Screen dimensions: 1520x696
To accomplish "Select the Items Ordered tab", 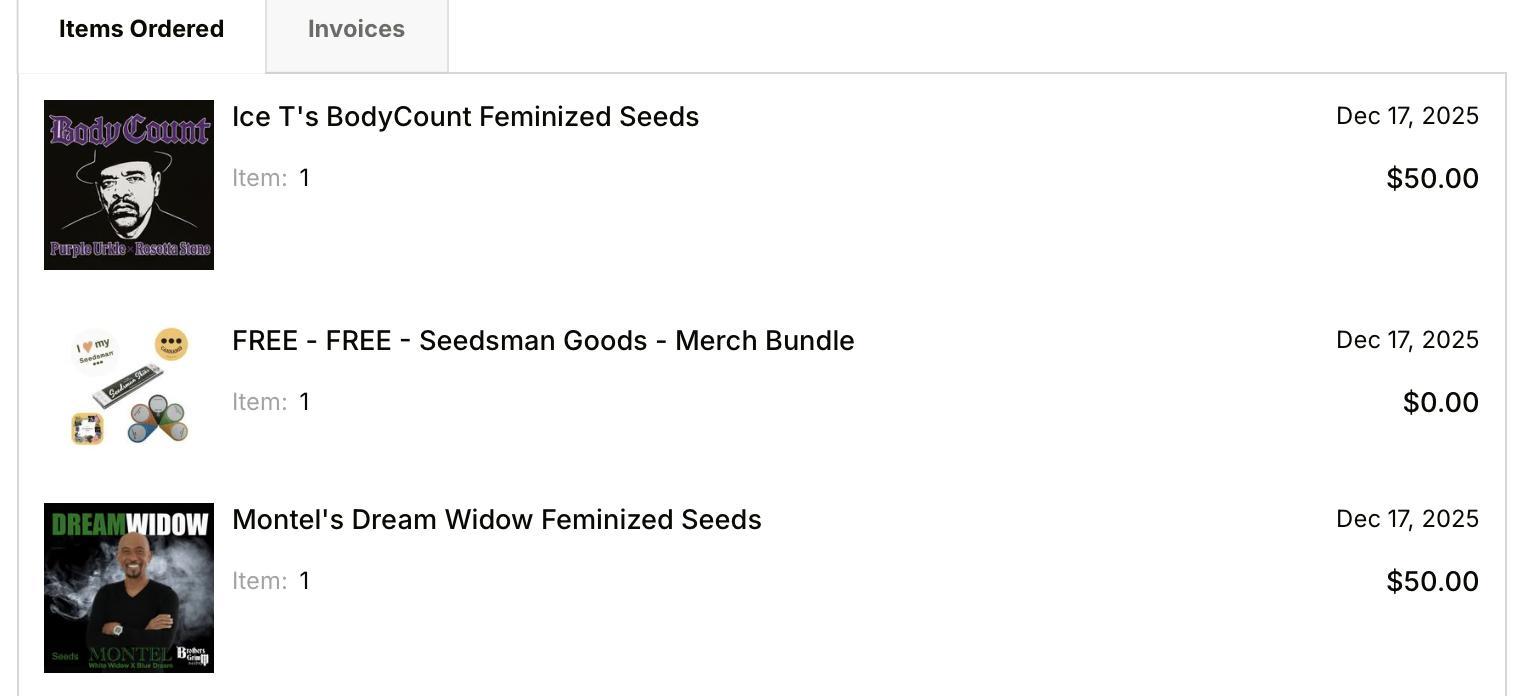I will coord(141,30).
